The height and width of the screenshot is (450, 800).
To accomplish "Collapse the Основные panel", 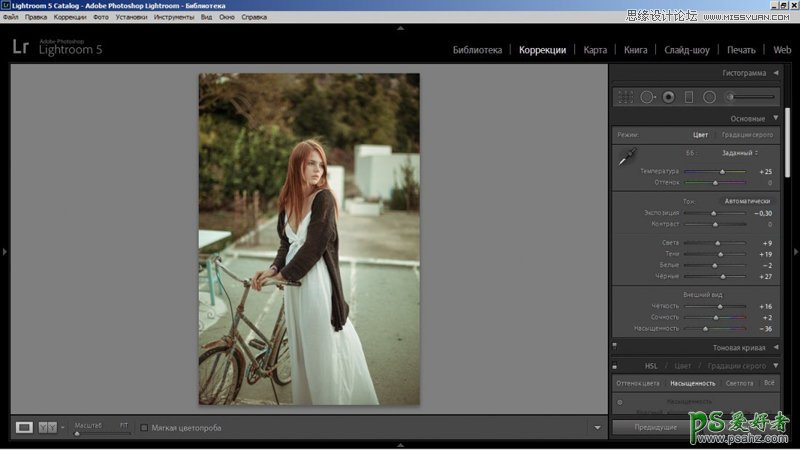I will [x=775, y=118].
